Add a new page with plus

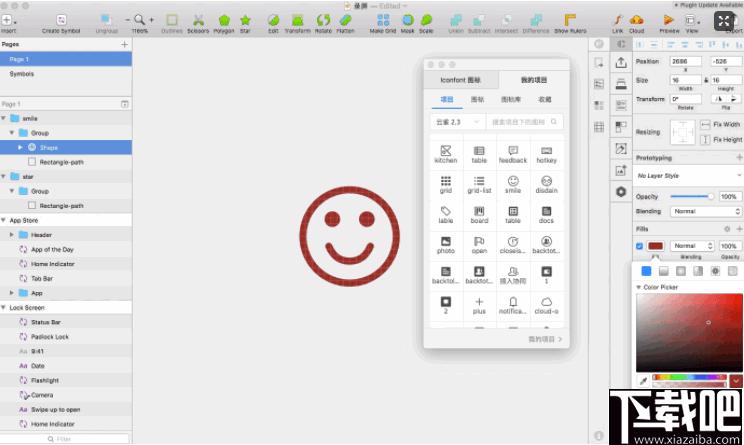click(x=124, y=44)
